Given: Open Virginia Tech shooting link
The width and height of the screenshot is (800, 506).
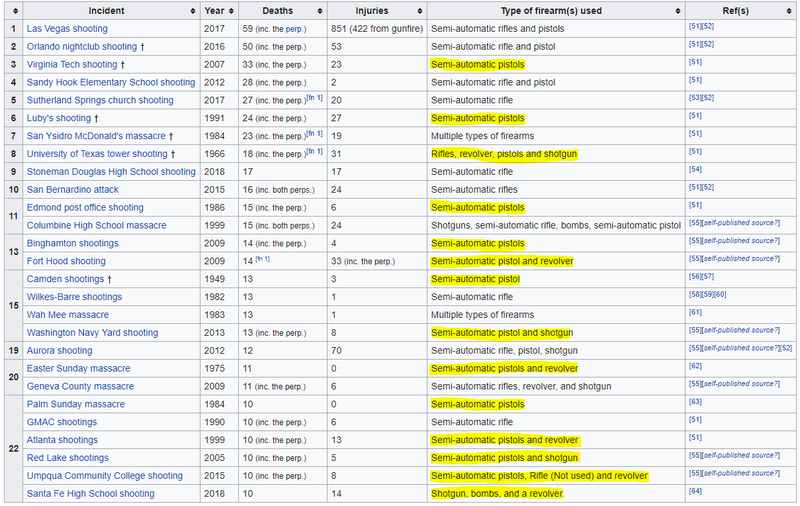Looking at the screenshot, I should pos(72,65).
